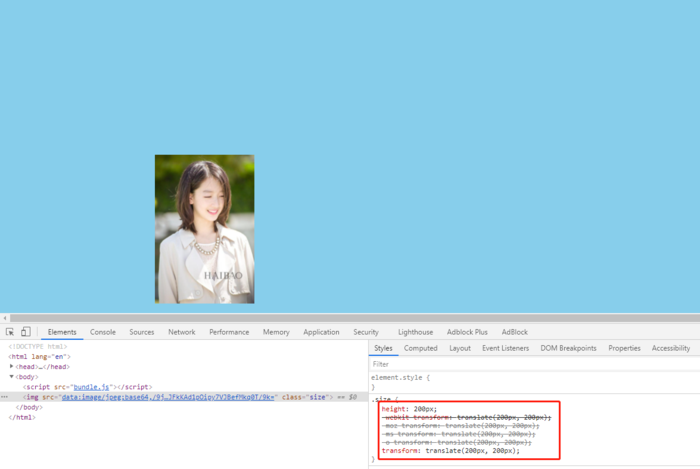Viewport: 700px width, 469px height.
Task: Open the img node actions ellipsis
Action: 4,397
